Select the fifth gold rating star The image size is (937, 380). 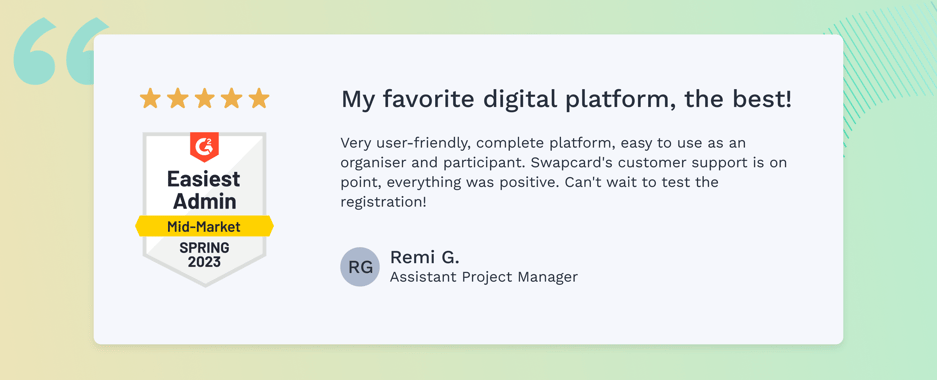(x=259, y=99)
